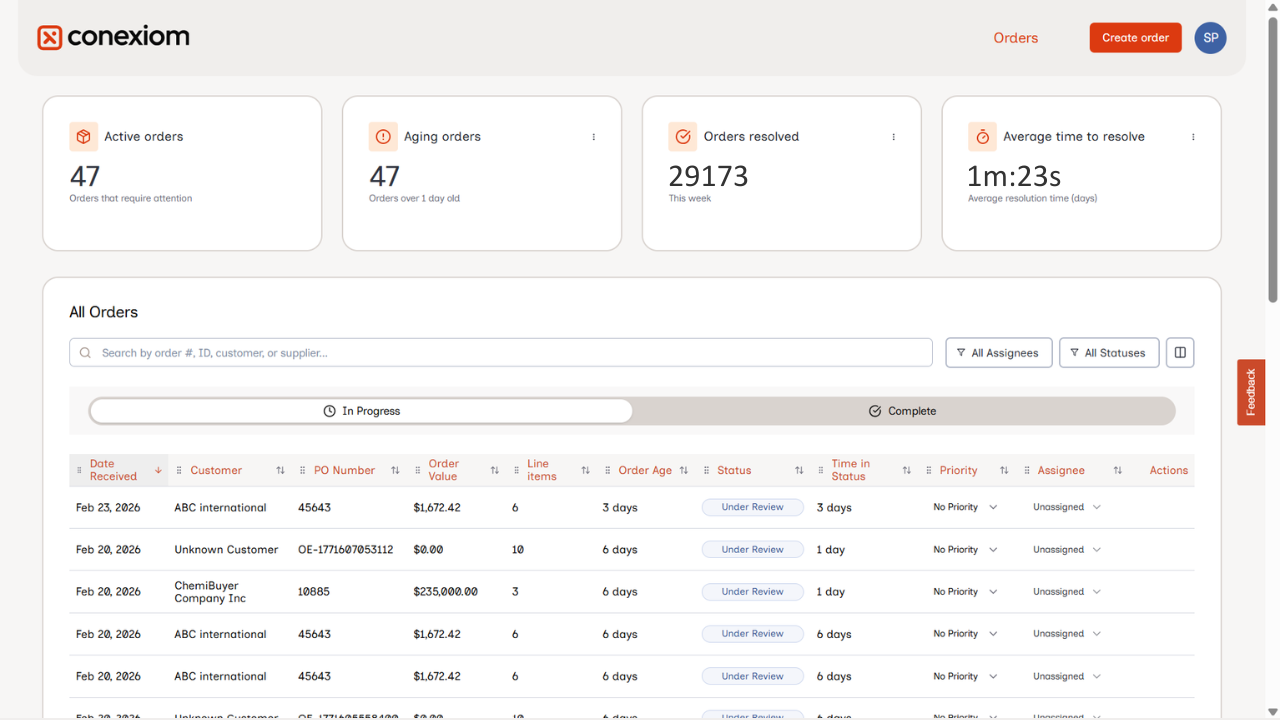
Task: Go to Orders in top navigation
Action: [x=1015, y=38]
